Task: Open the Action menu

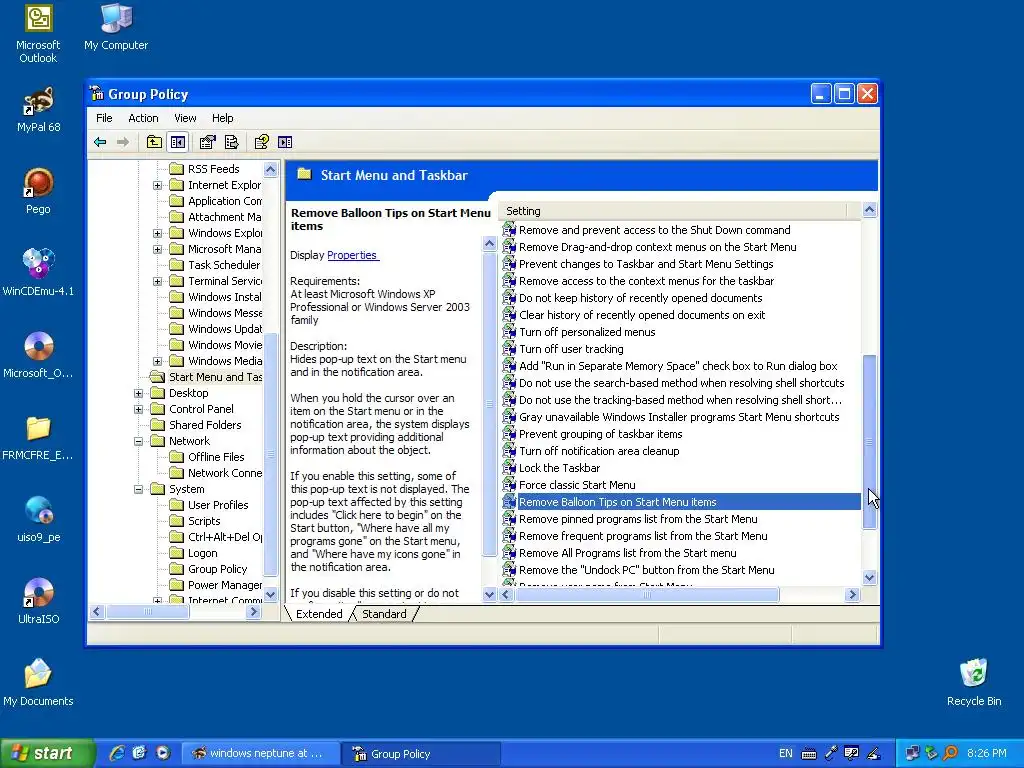Action: click(x=143, y=118)
